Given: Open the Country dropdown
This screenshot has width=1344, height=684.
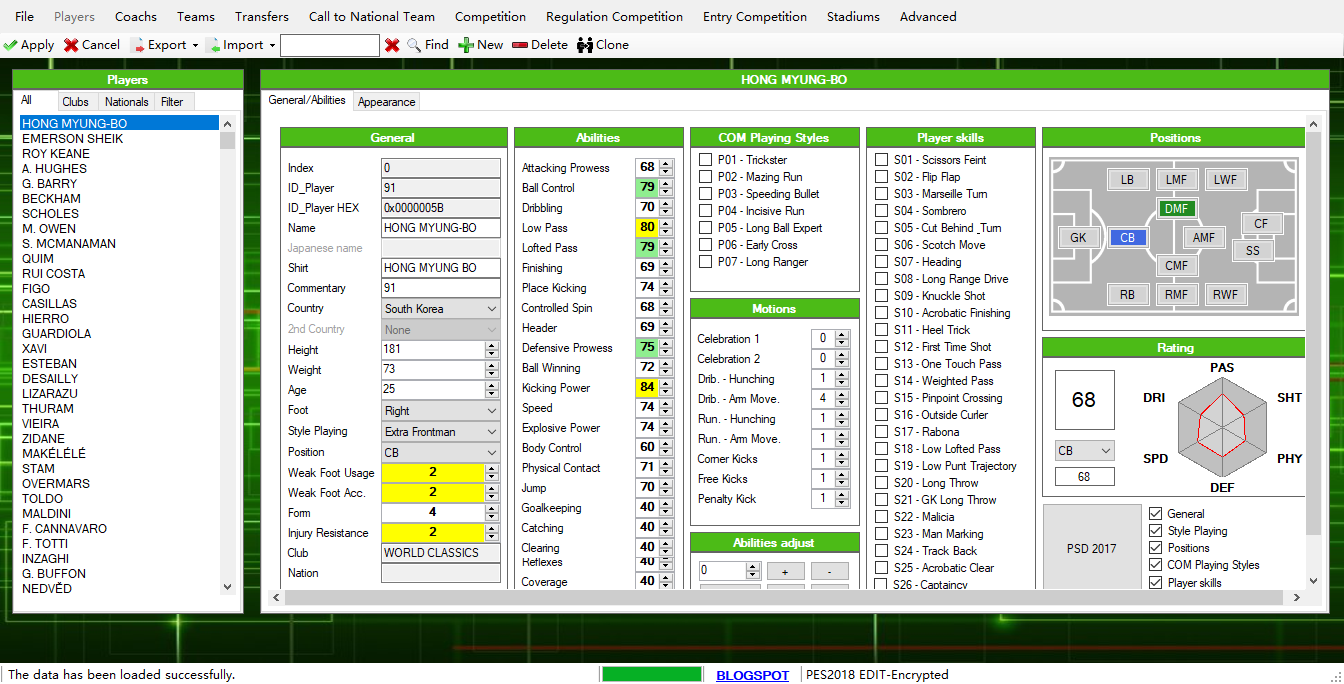Looking at the screenshot, I should click(x=441, y=309).
